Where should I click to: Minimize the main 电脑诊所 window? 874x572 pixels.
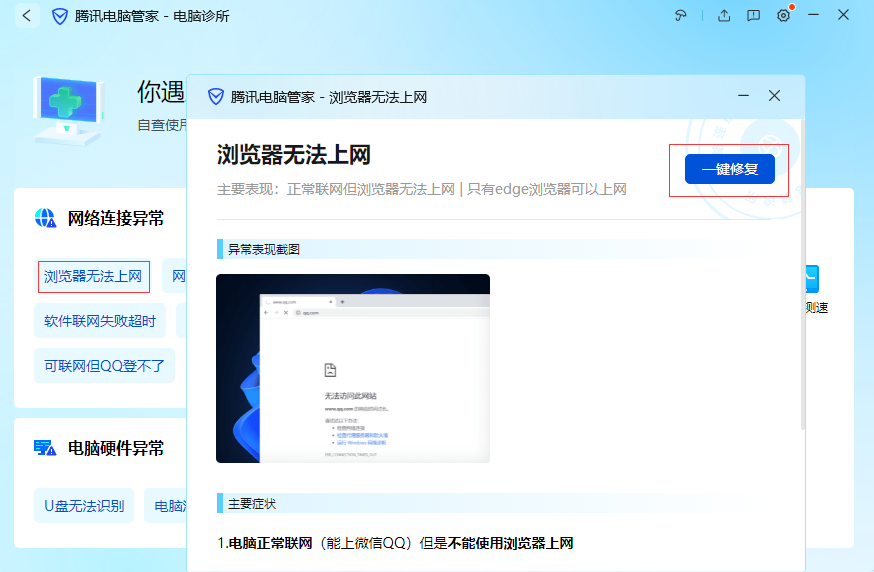tap(814, 15)
